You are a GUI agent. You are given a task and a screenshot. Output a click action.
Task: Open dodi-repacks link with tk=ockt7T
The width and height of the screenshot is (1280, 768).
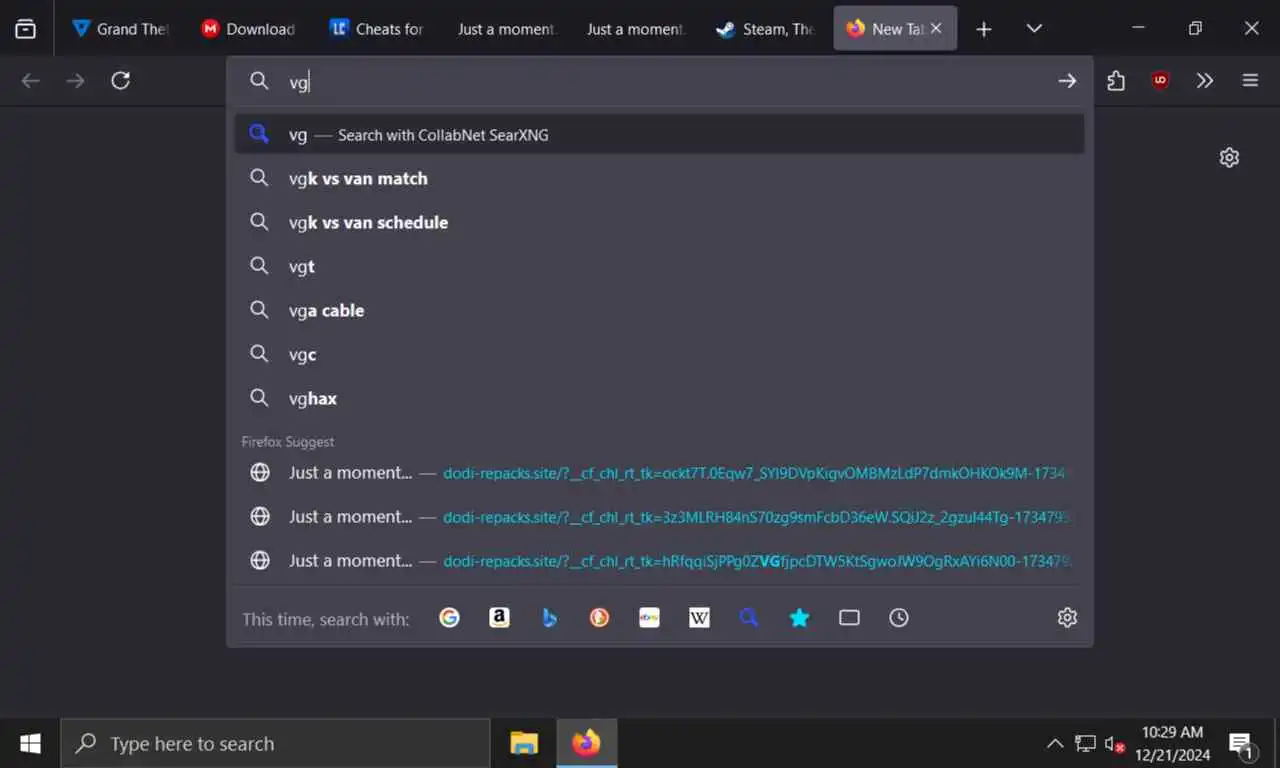pos(660,472)
